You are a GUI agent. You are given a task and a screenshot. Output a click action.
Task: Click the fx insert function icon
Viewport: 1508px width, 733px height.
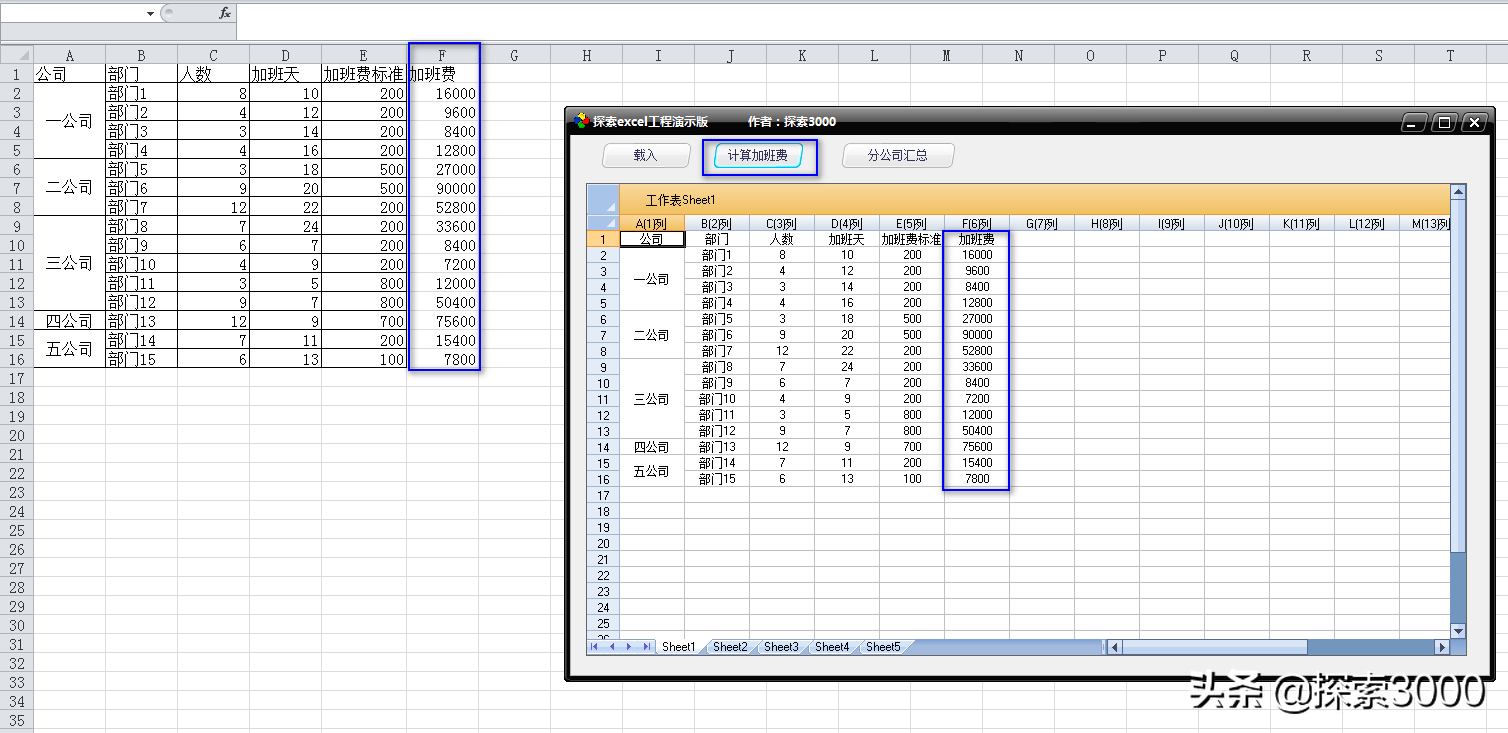(x=225, y=13)
